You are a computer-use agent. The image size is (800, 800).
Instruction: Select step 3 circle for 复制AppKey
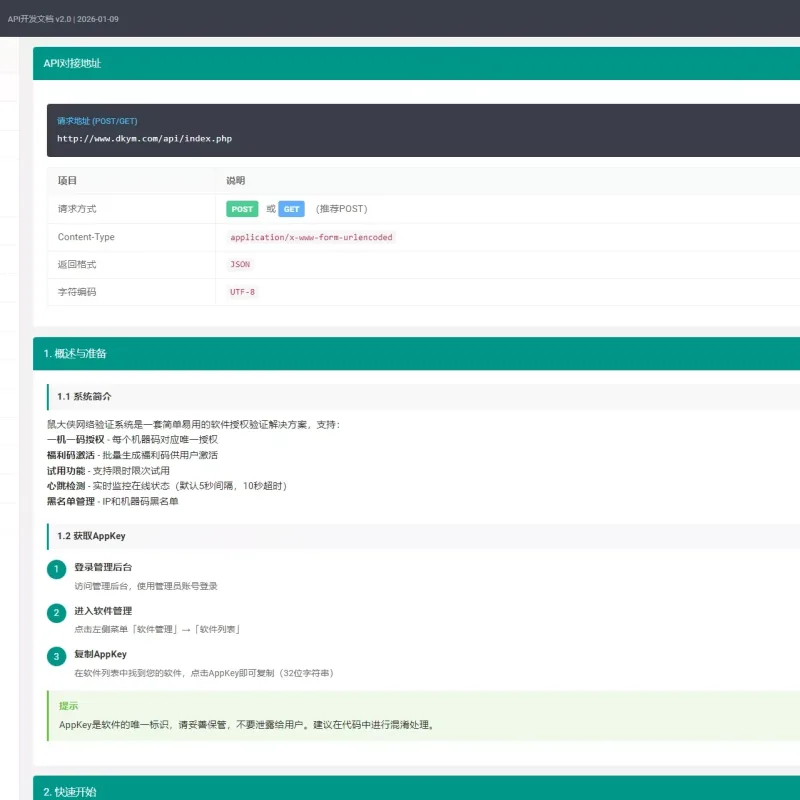point(57,656)
